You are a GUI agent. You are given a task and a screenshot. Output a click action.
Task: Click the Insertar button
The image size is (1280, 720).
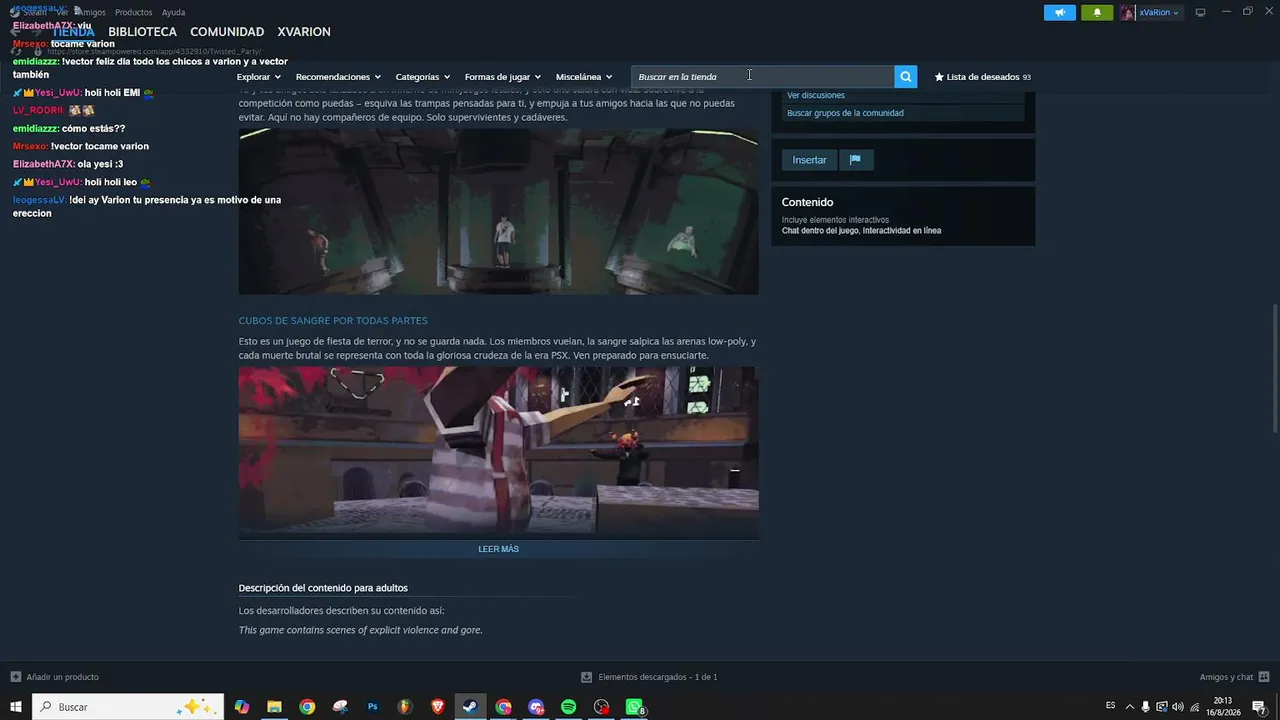[809, 160]
